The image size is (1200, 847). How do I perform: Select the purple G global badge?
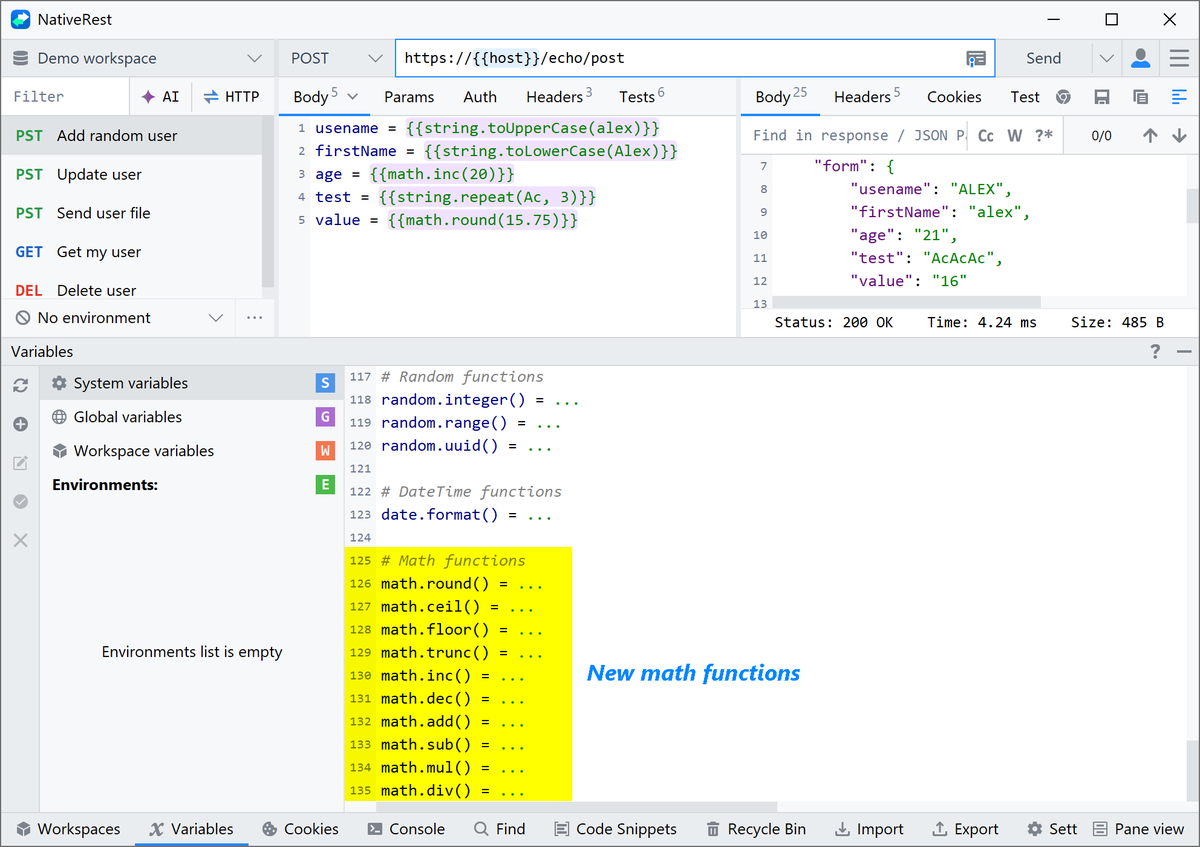pos(325,417)
